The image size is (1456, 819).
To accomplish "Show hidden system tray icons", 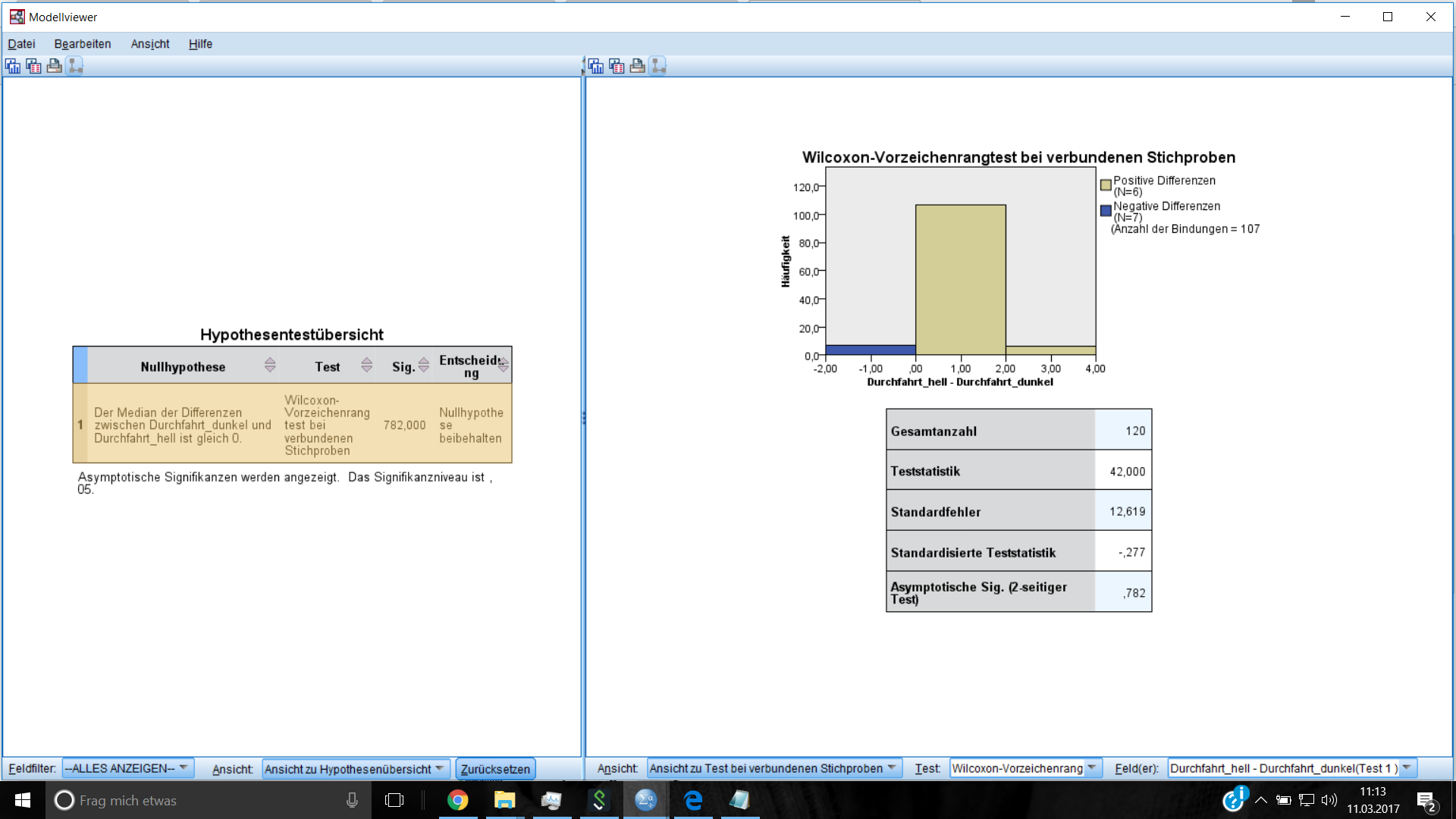I will (x=1261, y=800).
